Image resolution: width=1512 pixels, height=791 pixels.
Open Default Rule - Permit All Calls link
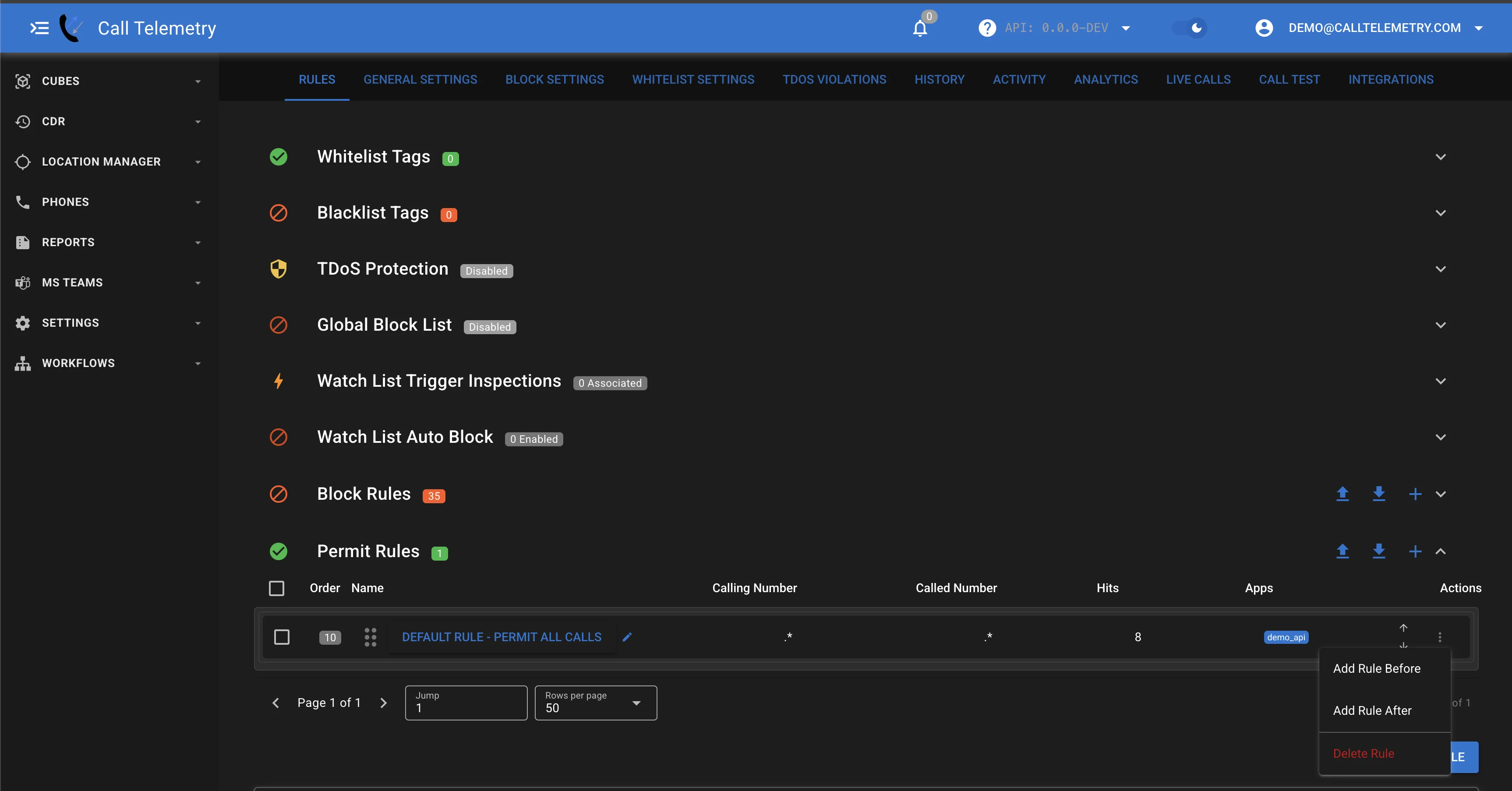[501, 637]
